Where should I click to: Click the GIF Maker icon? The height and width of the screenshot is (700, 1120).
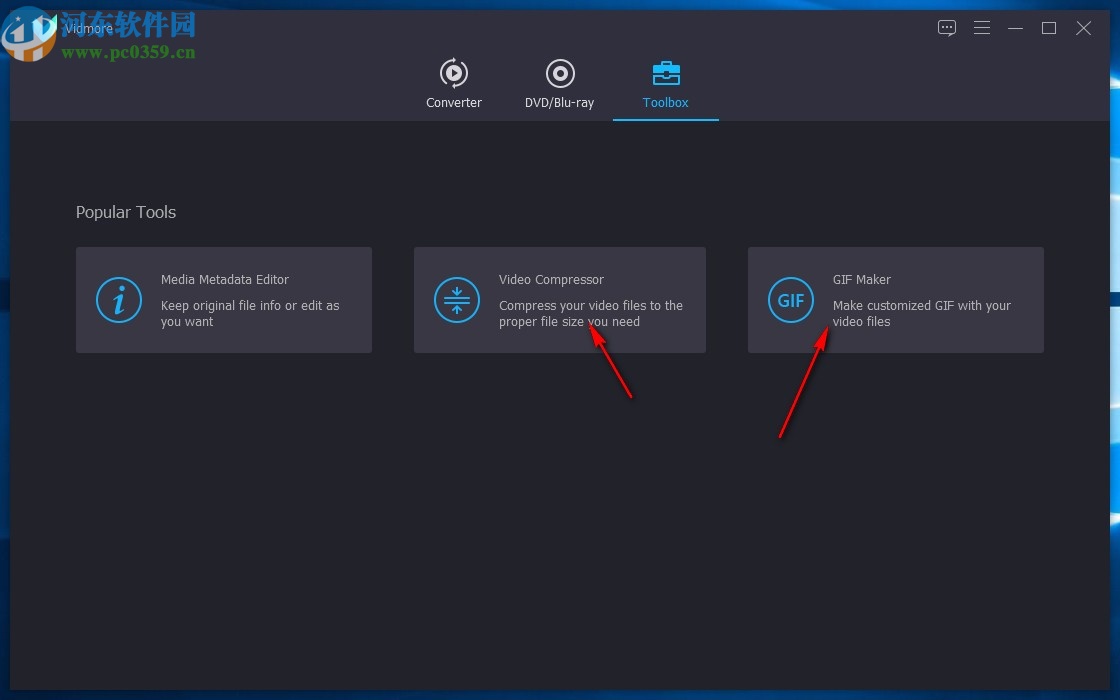pyautogui.click(x=791, y=300)
